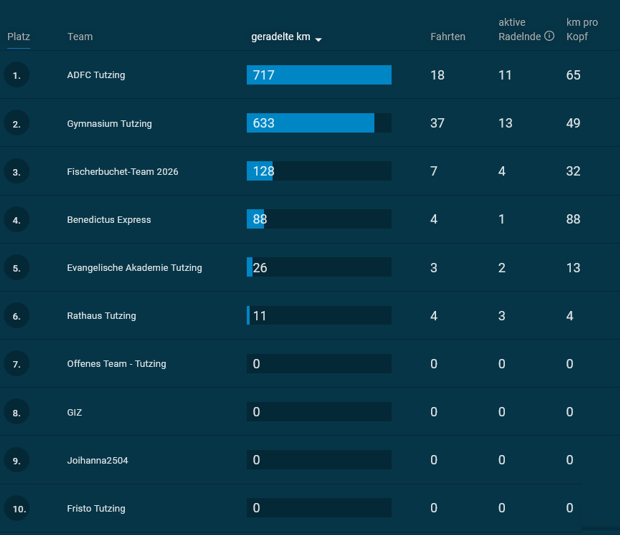620x535 pixels.
Task: Click the rank 1 circle badge
Action: [x=17, y=75]
